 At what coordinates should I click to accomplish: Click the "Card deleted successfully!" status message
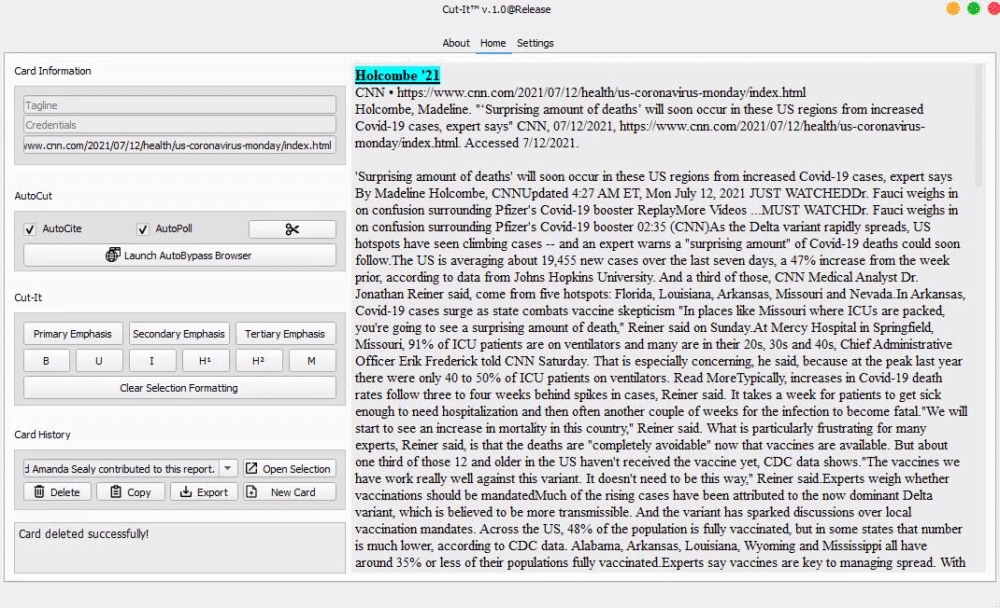[x=84, y=534]
